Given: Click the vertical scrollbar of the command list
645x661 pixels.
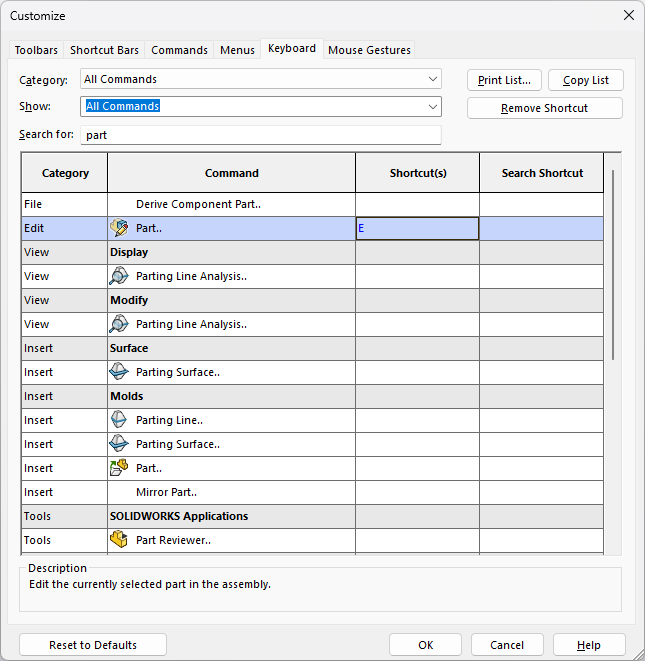Looking at the screenshot, I should point(613,265).
